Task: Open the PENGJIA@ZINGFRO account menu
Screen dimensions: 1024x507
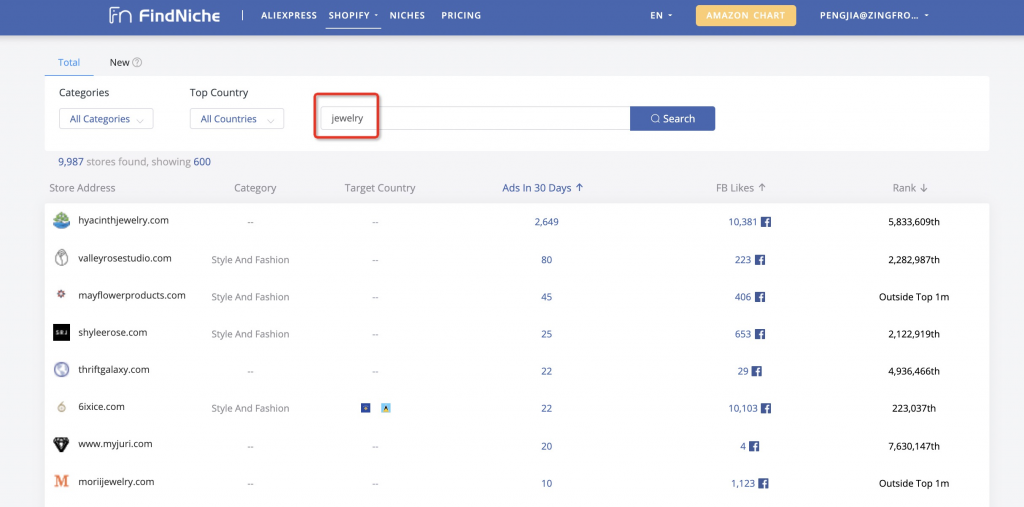Action: pos(874,16)
